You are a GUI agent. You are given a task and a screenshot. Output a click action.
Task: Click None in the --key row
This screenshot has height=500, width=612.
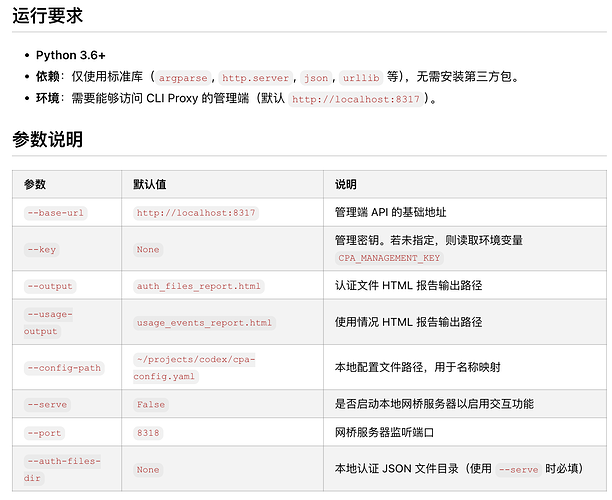pyautogui.click(x=148, y=249)
